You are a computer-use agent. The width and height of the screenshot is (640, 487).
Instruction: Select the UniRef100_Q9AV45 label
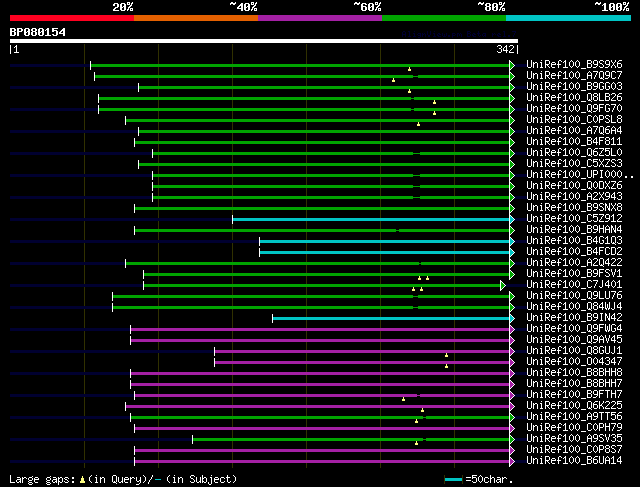point(574,340)
